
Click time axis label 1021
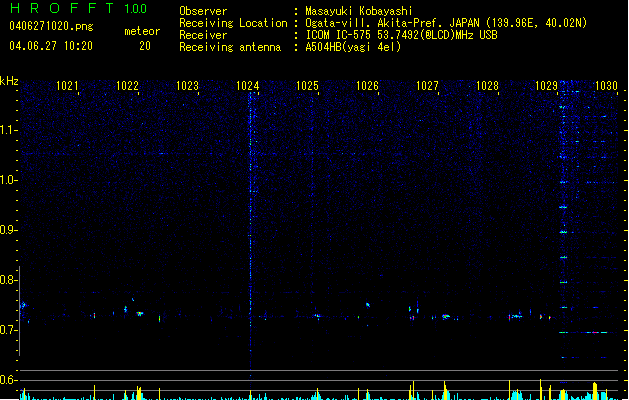point(67,86)
